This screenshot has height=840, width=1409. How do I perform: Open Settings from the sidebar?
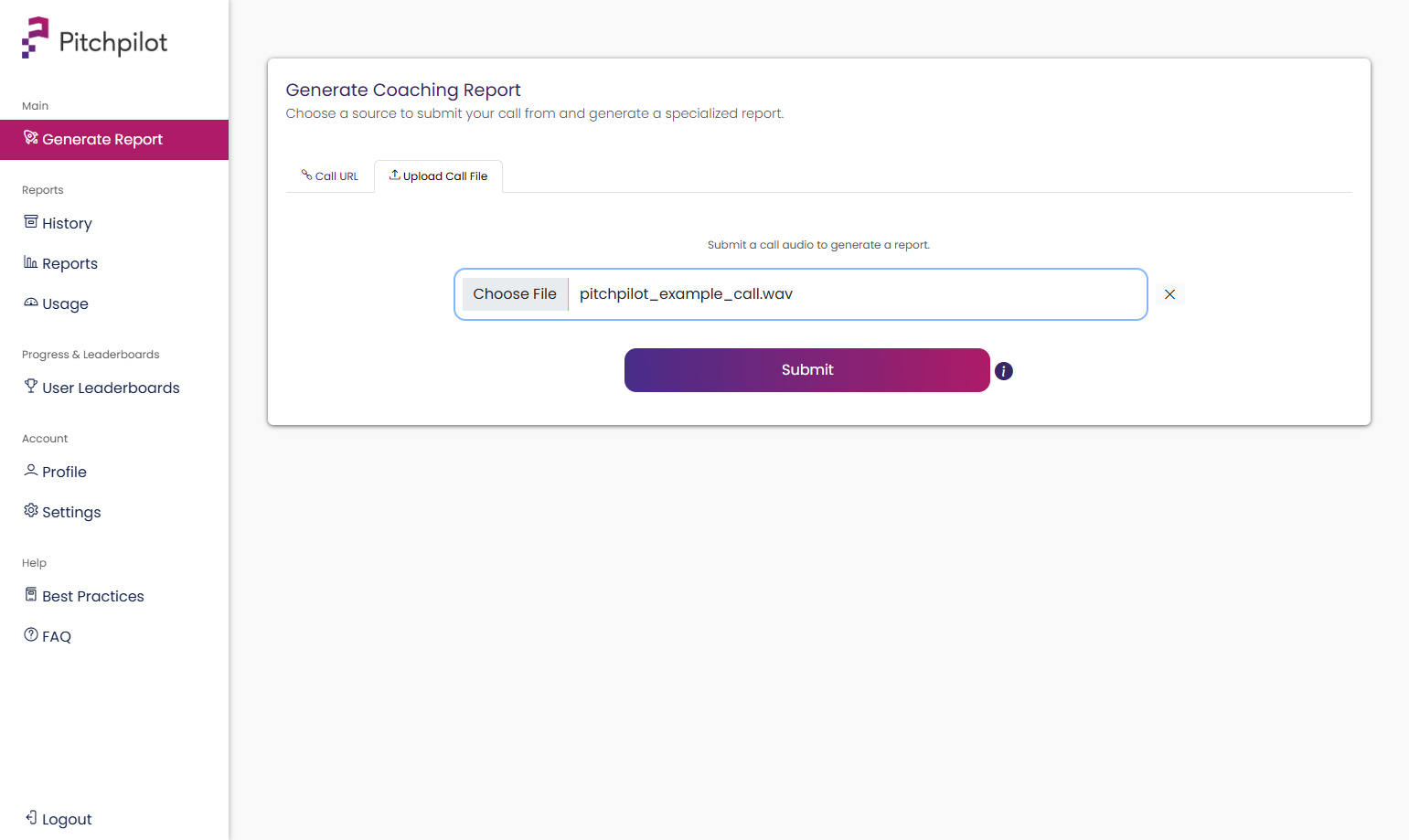point(114,512)
